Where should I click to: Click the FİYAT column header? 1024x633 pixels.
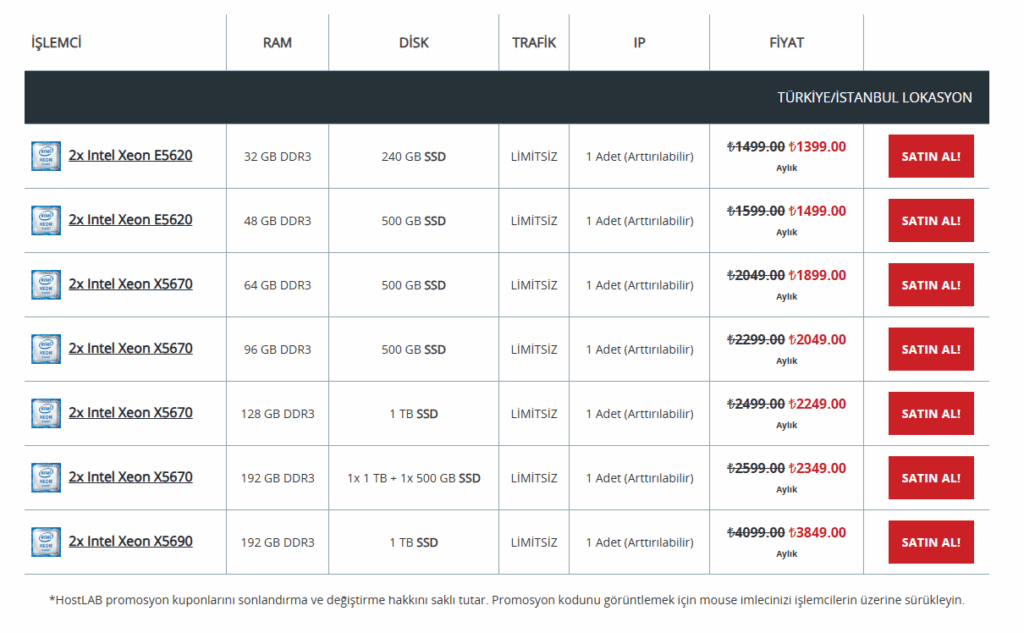coord(785,43)
